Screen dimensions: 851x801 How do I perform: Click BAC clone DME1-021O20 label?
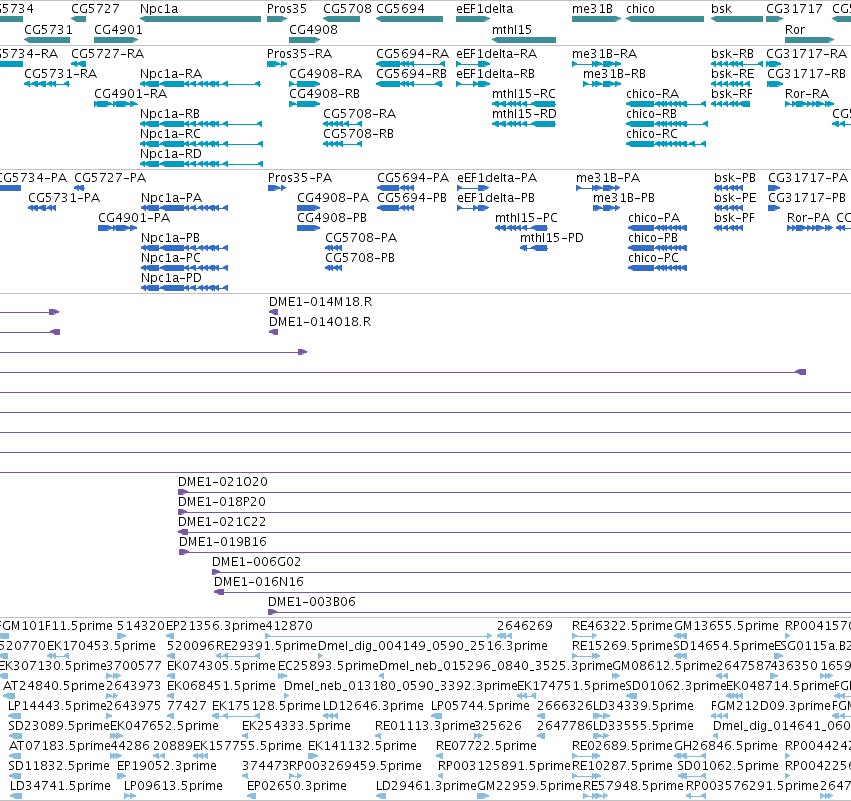click(x=223, y=482)
